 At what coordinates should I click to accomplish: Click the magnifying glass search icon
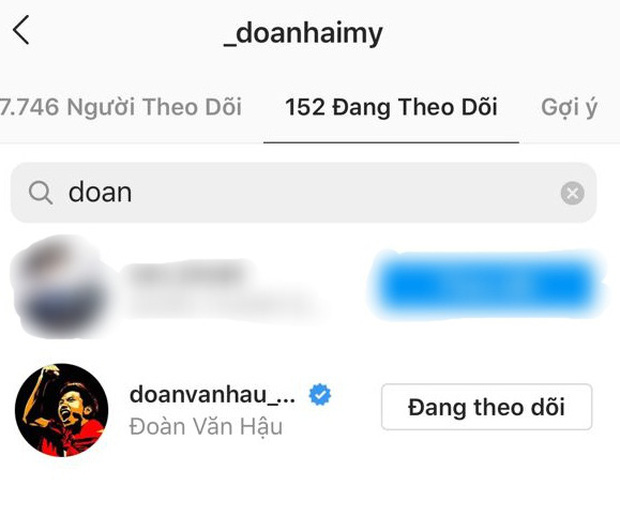[40, 193]
